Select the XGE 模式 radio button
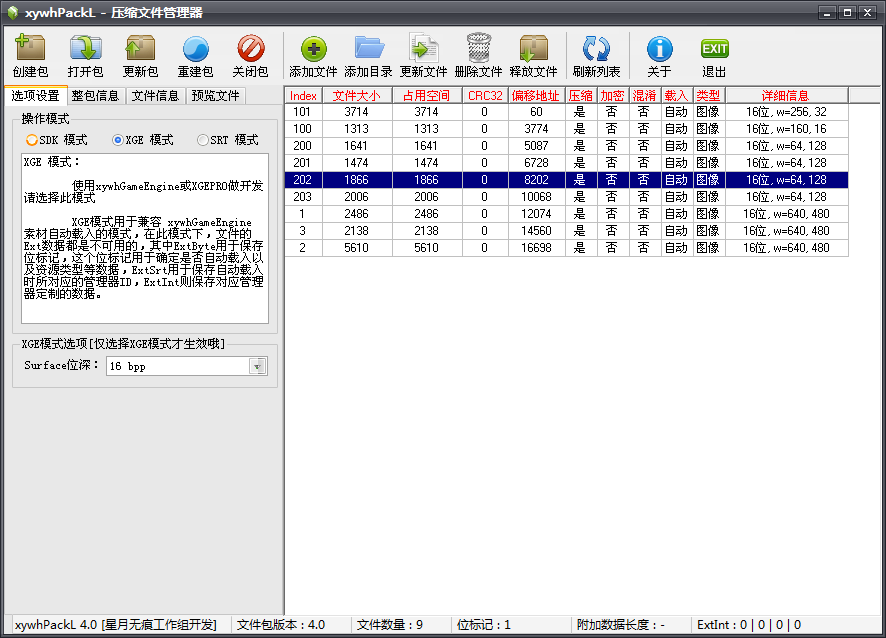 (x=118, y=140)
